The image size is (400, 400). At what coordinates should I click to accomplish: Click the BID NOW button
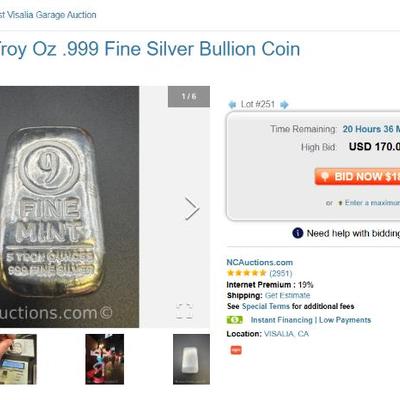[357, 176]
